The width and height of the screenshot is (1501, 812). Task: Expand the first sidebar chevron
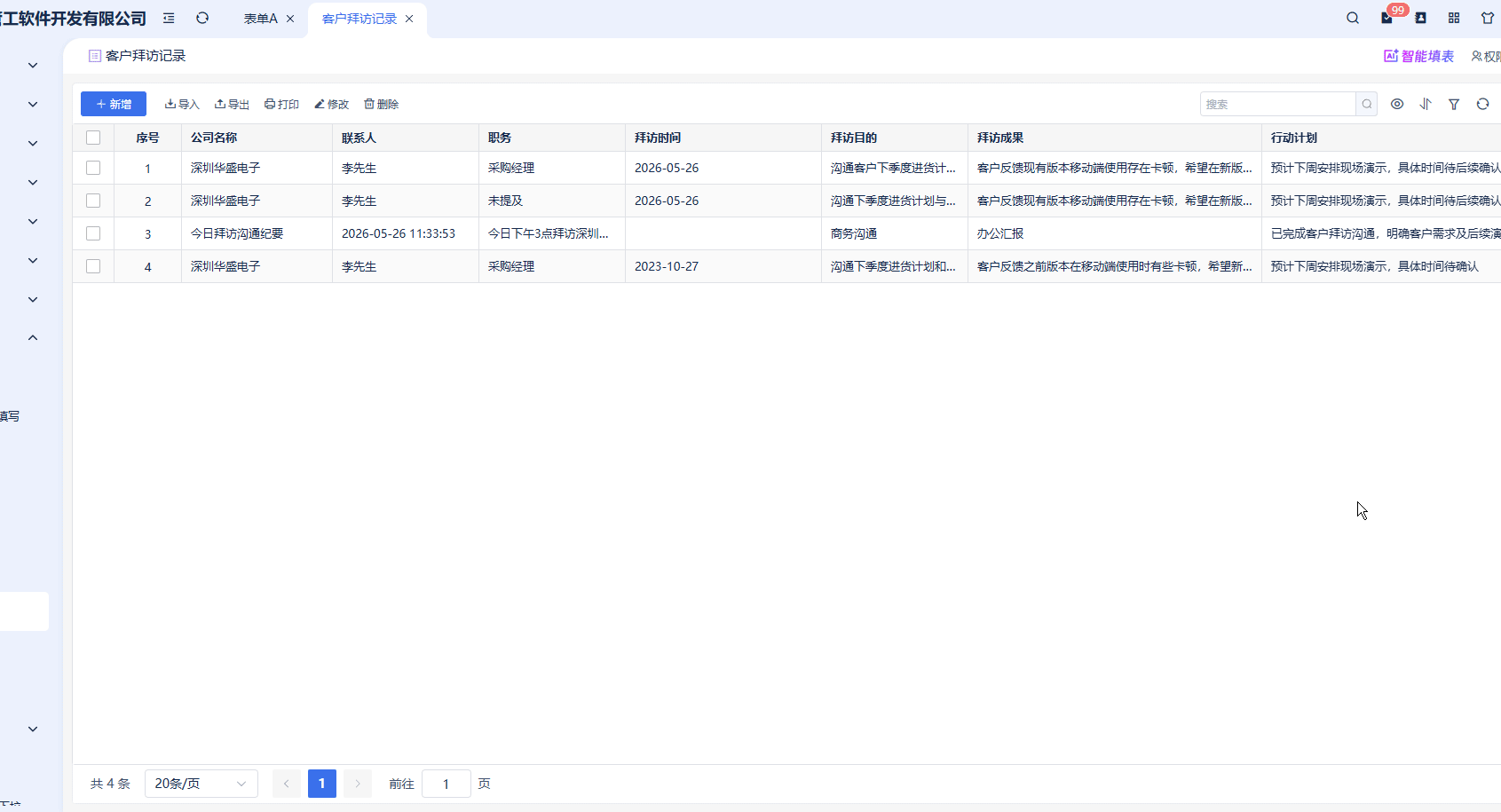tap(33, 65)
